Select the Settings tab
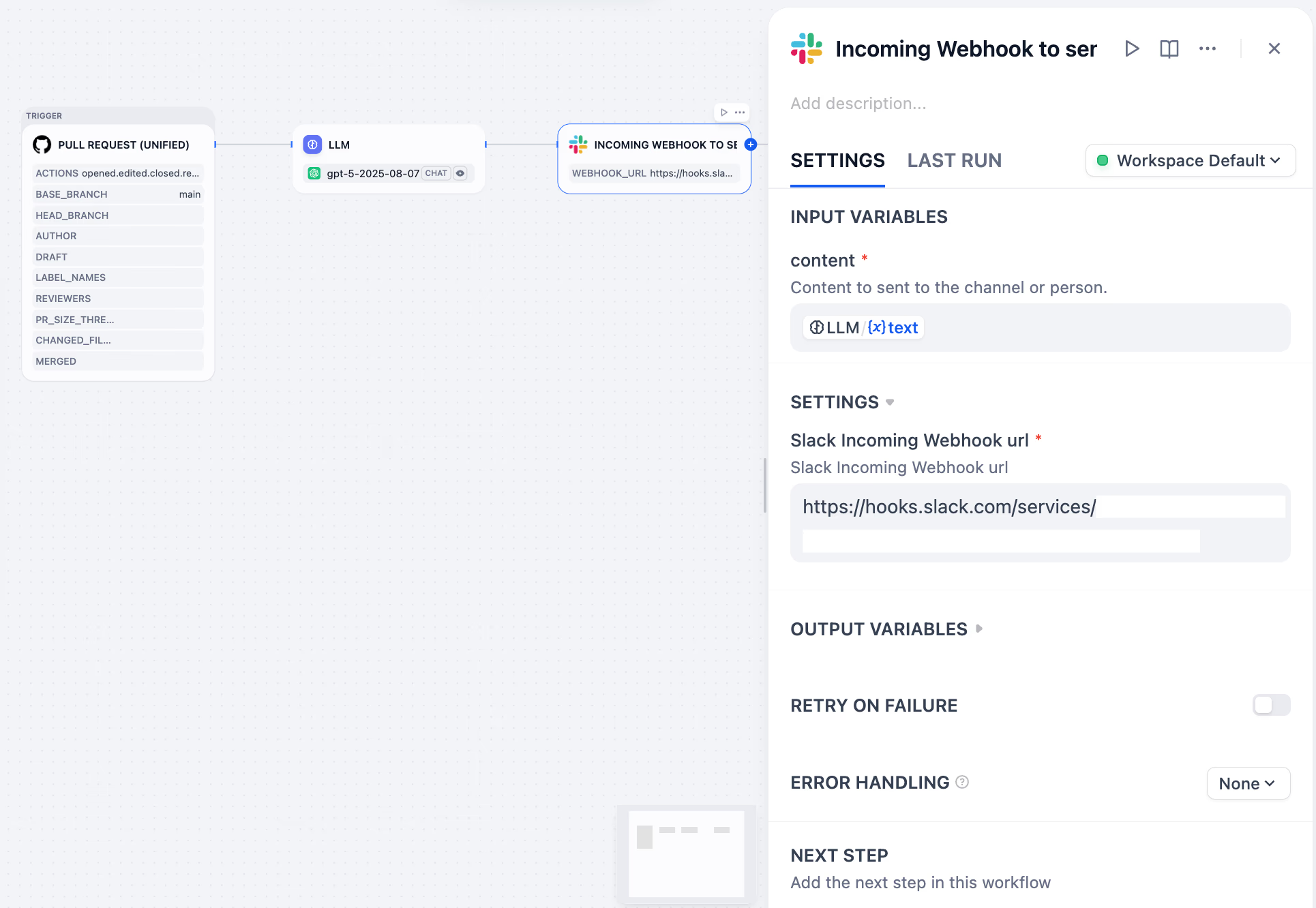The height and width of the screenshot is (908, 1316). [837, 160]
